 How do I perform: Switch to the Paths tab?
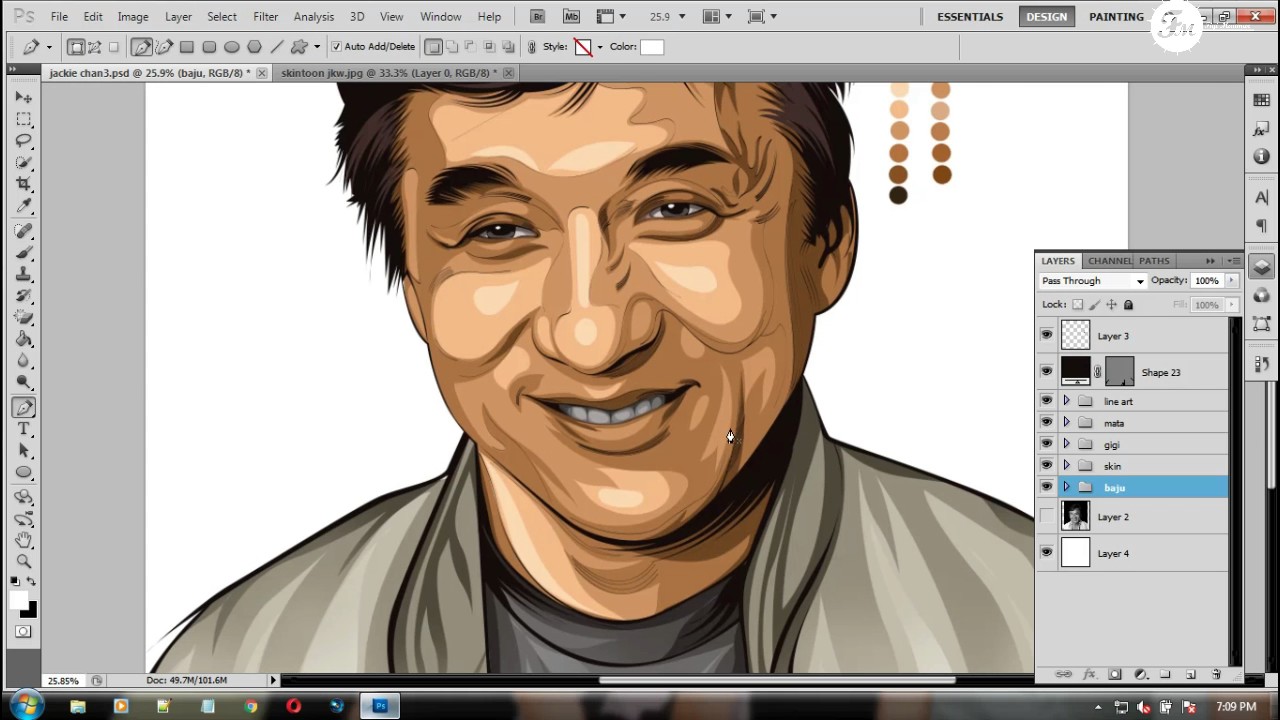(1154, 261)
